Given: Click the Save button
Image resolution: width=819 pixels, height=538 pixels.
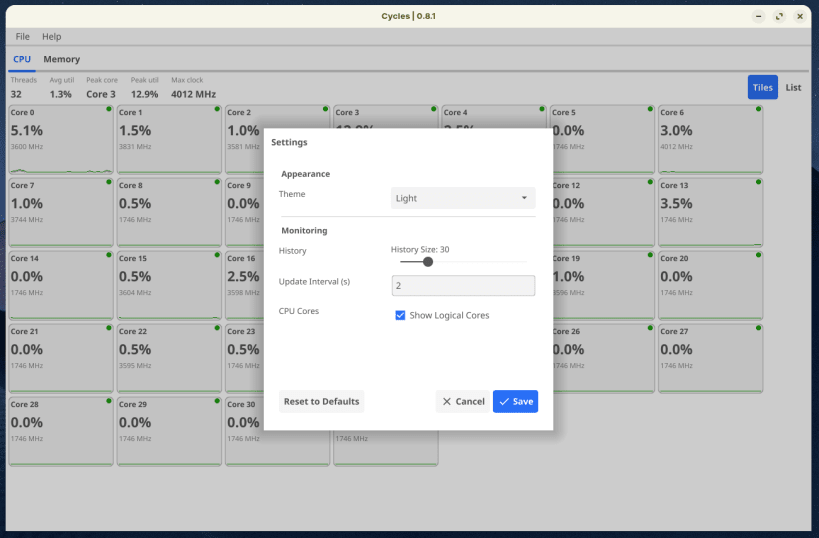Looking at the screenshot, I should (x=515, y=401).
